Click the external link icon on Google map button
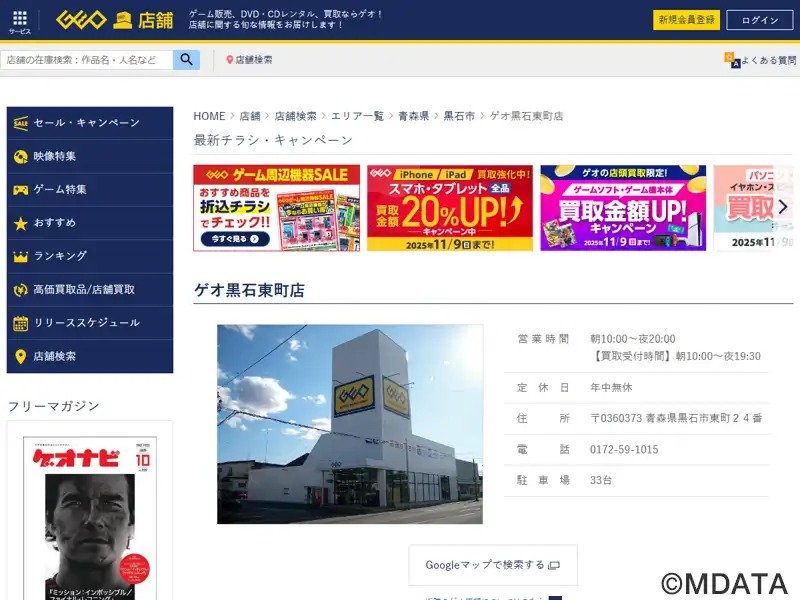 [554, 565]
